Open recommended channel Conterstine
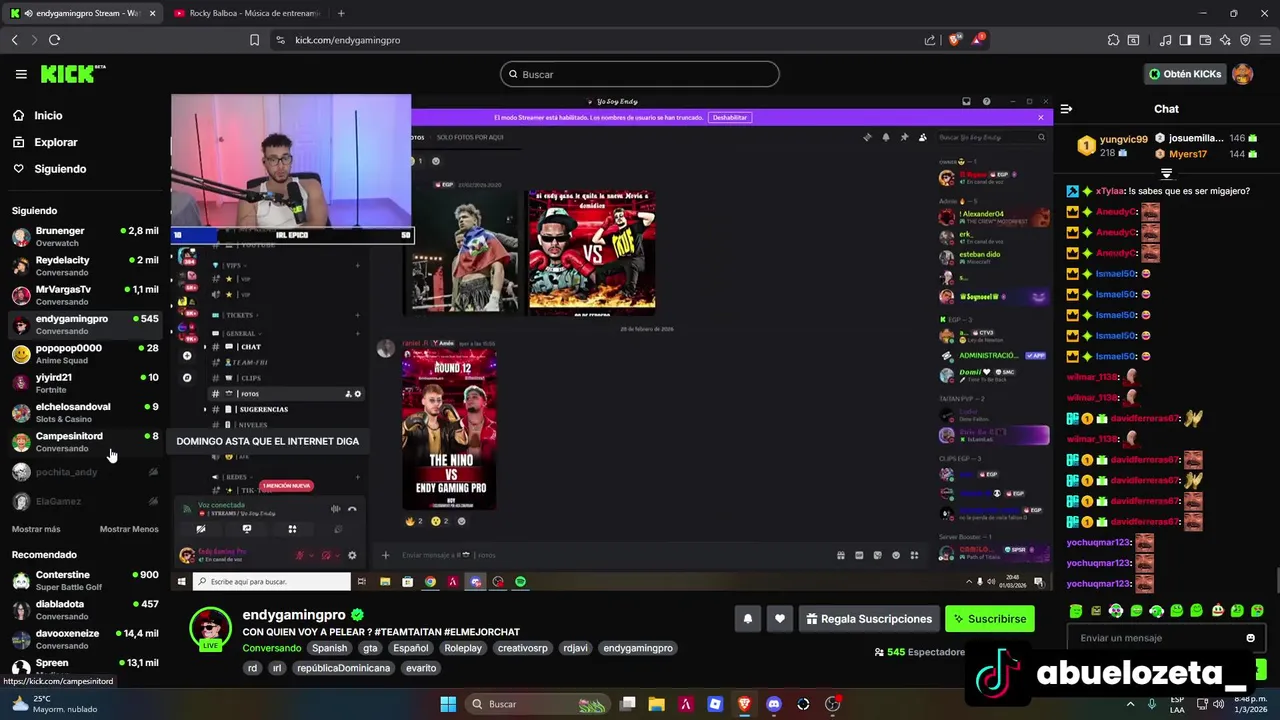This screenshot has height=720, width=1280. tap(85, 580)
